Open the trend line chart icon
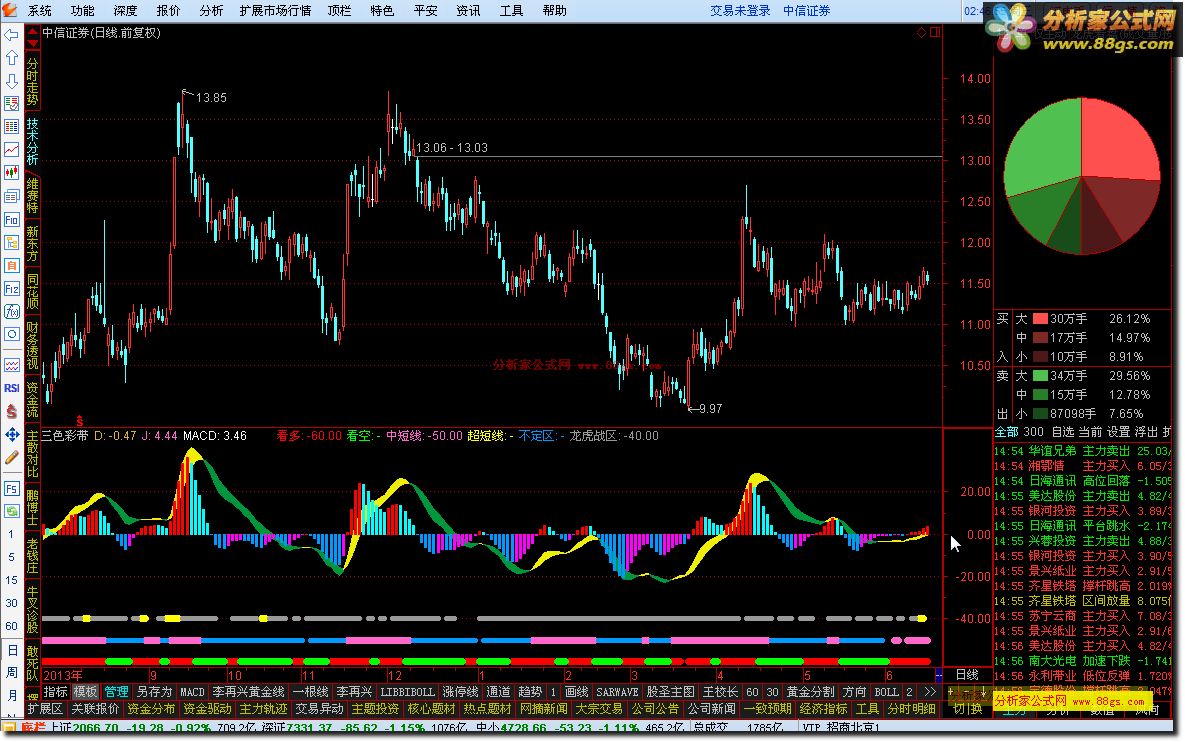The image size is (1185, 742). (11, 150)
